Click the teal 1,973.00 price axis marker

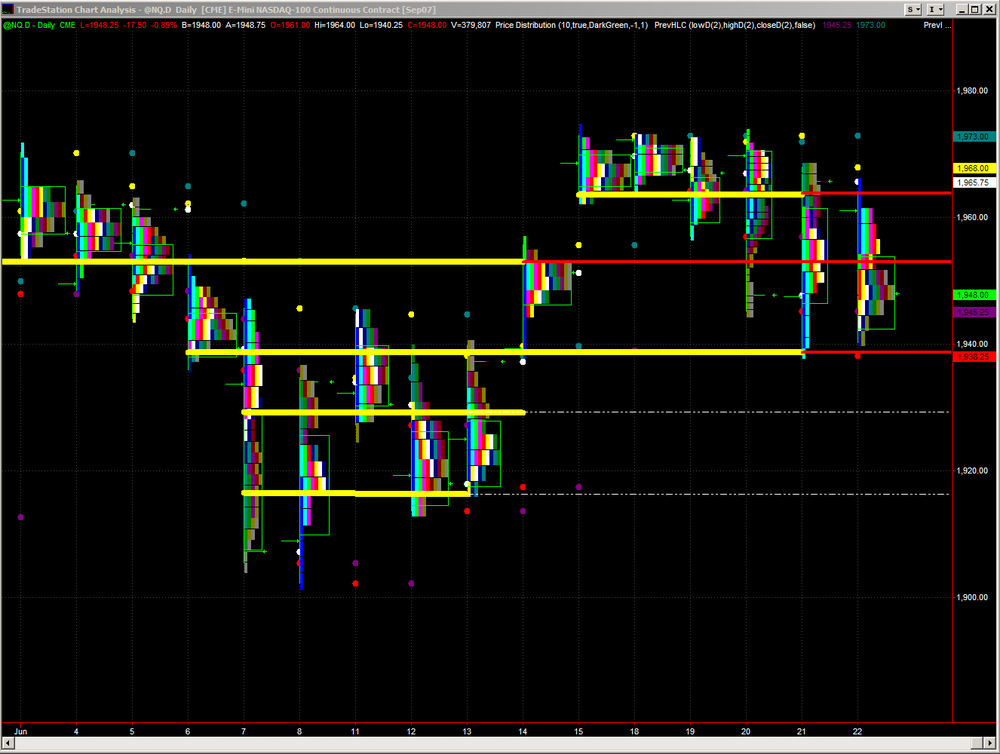[x=974, y=137]
